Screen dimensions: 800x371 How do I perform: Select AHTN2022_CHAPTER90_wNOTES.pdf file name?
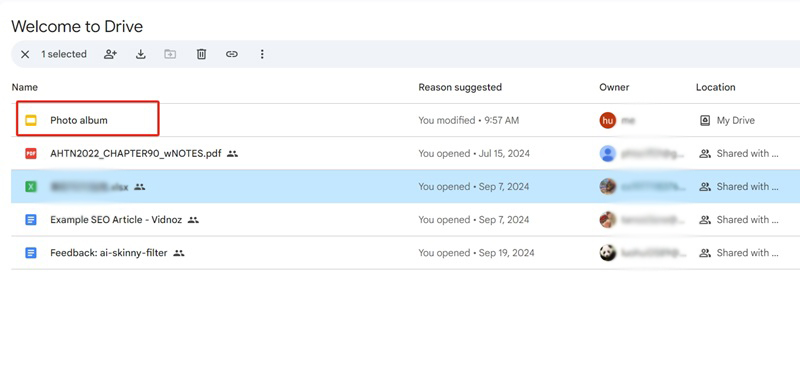[136, 154]
